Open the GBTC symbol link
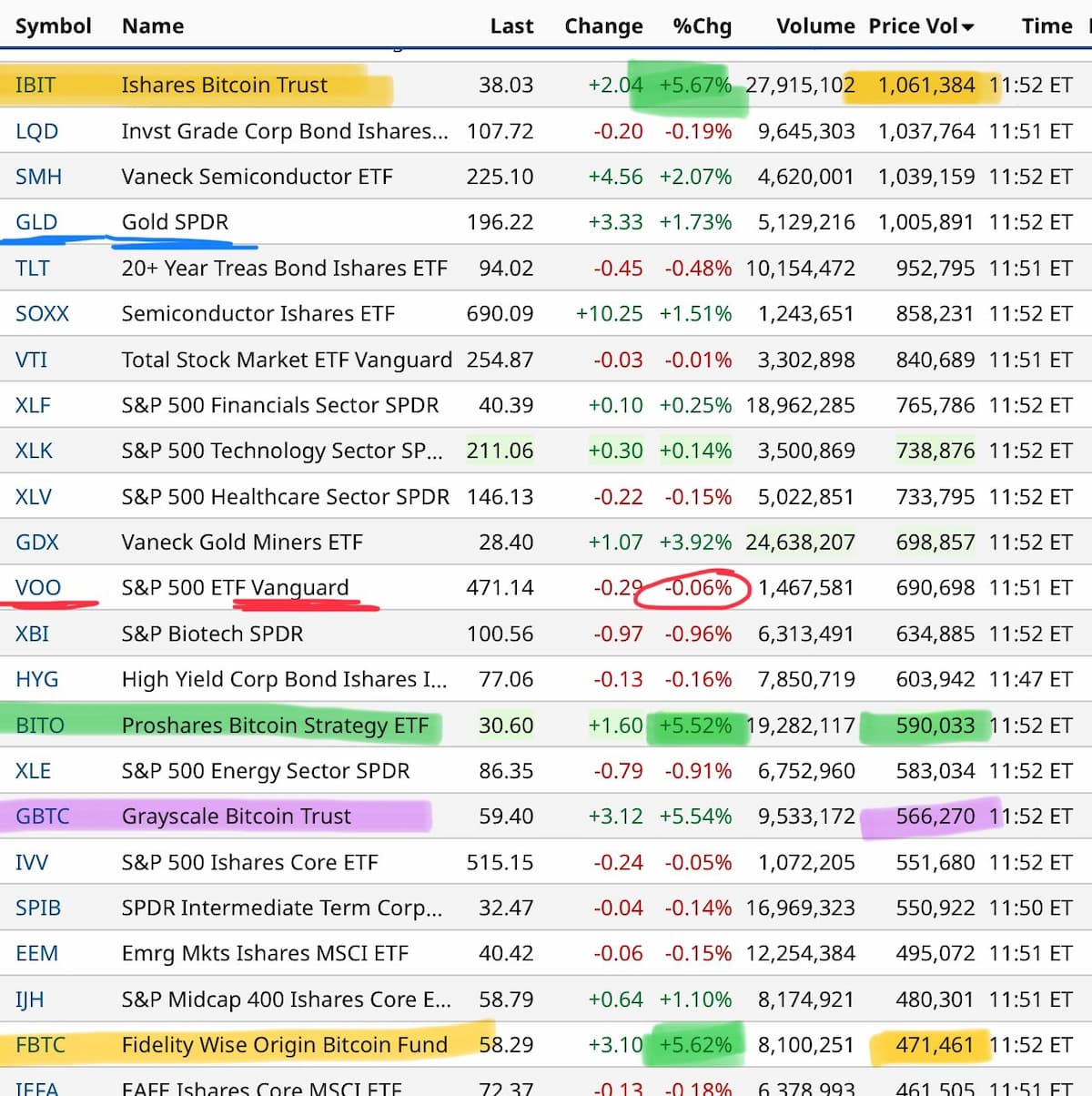 coord(43,817)
